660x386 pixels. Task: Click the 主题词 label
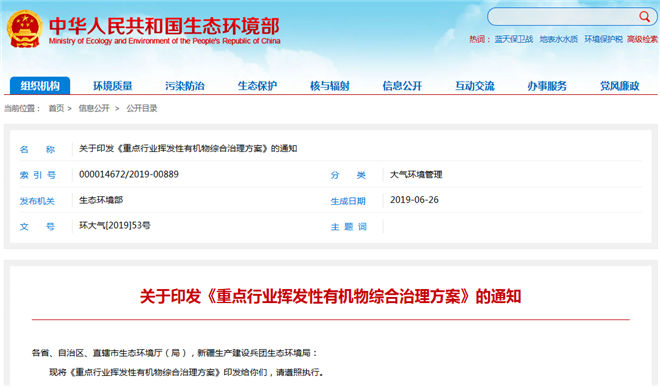coord(349,227)
